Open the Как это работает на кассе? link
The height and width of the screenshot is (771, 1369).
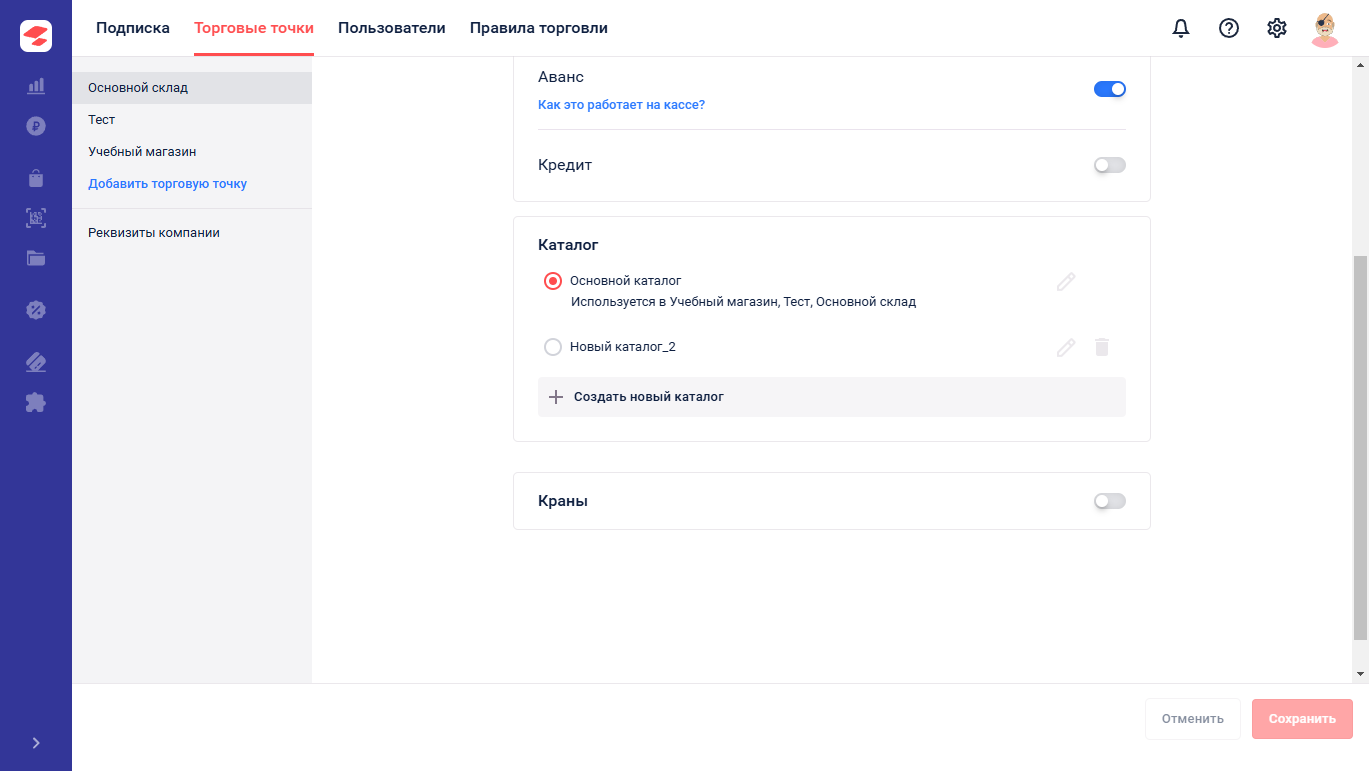[621, 104]
